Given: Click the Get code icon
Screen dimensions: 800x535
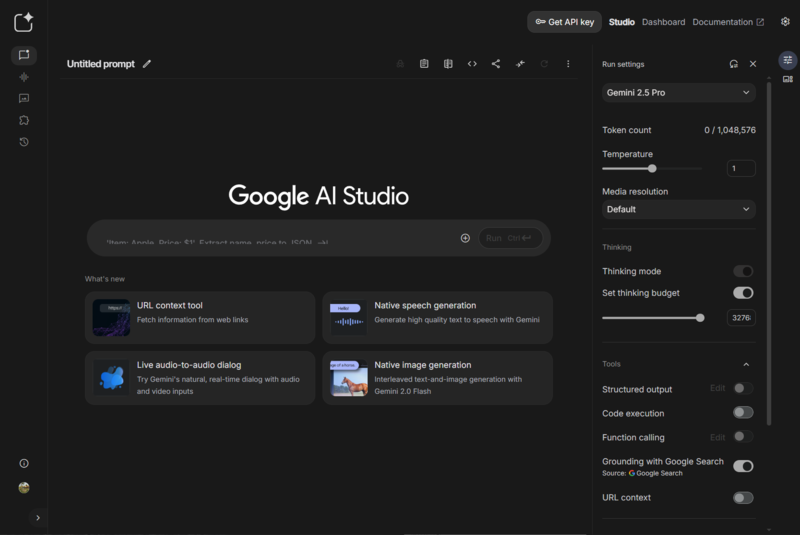Looking at the screenshot, I should pyautogui.click(x=472, y=64).
